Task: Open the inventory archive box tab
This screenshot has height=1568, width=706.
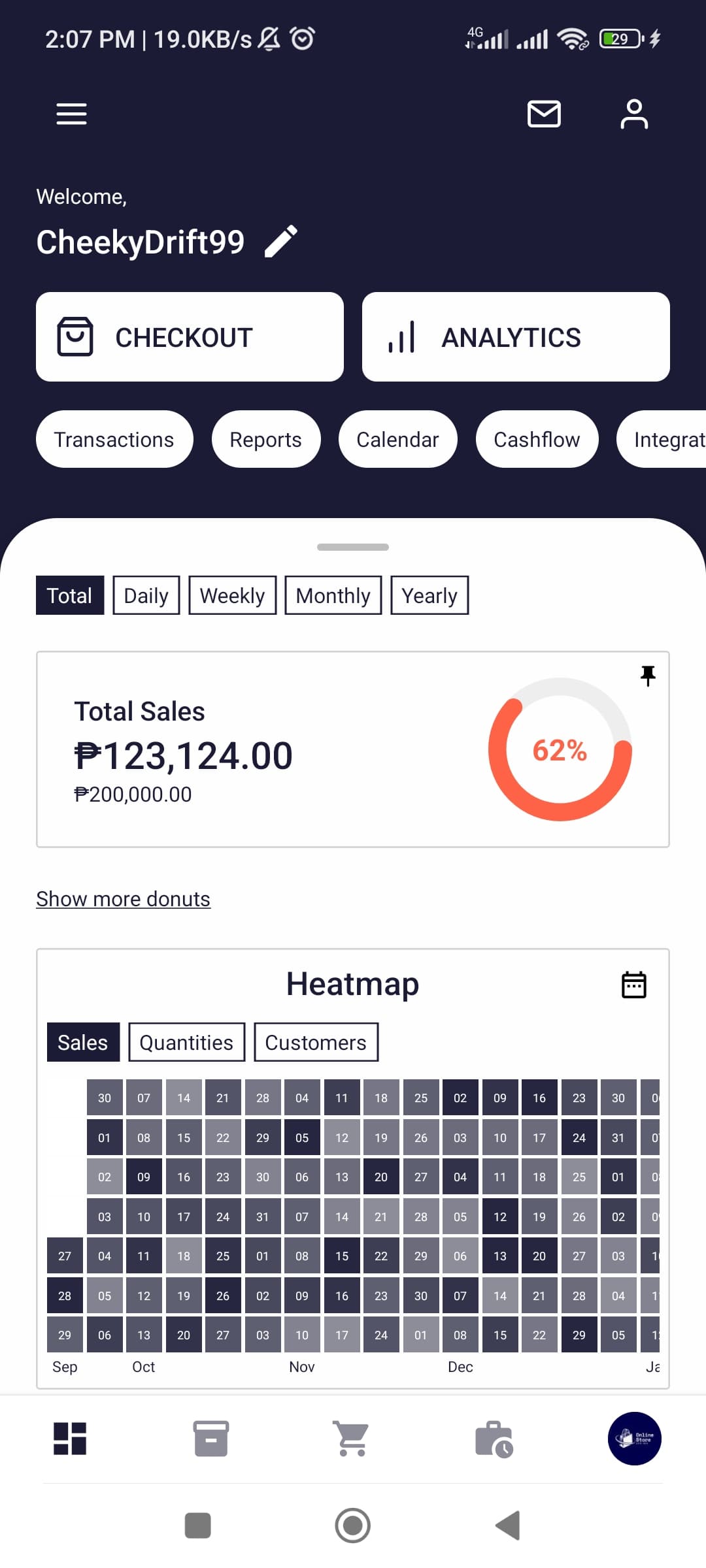Action: coord(211,1439)
